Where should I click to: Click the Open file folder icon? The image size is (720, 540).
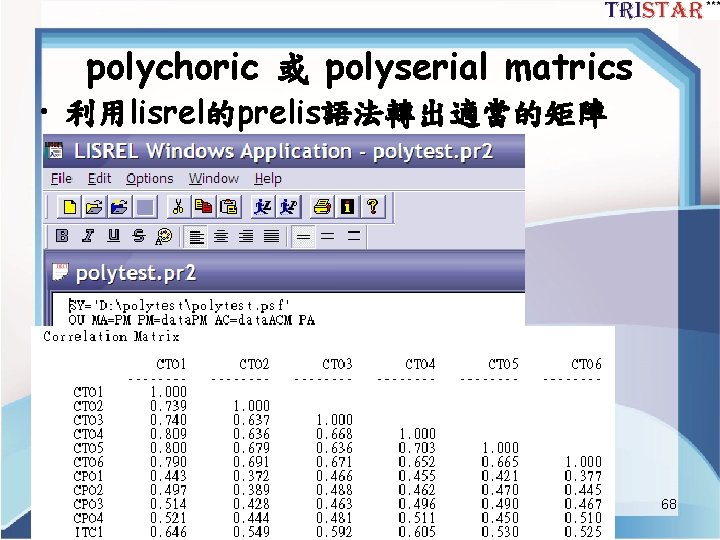[94, 207]
